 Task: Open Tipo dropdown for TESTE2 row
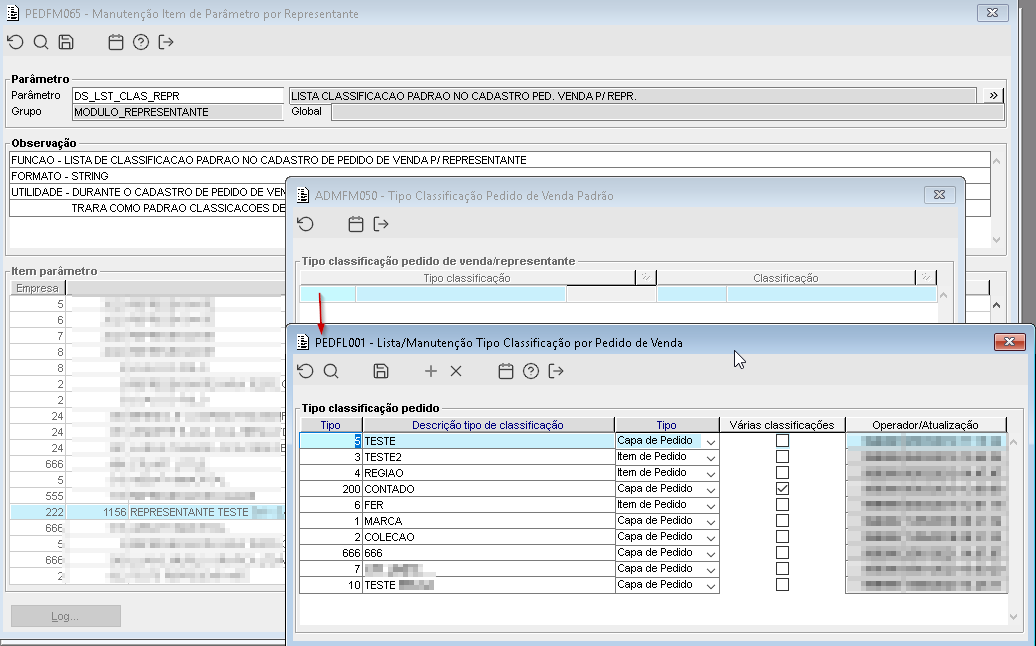click(x=711, y=457)
